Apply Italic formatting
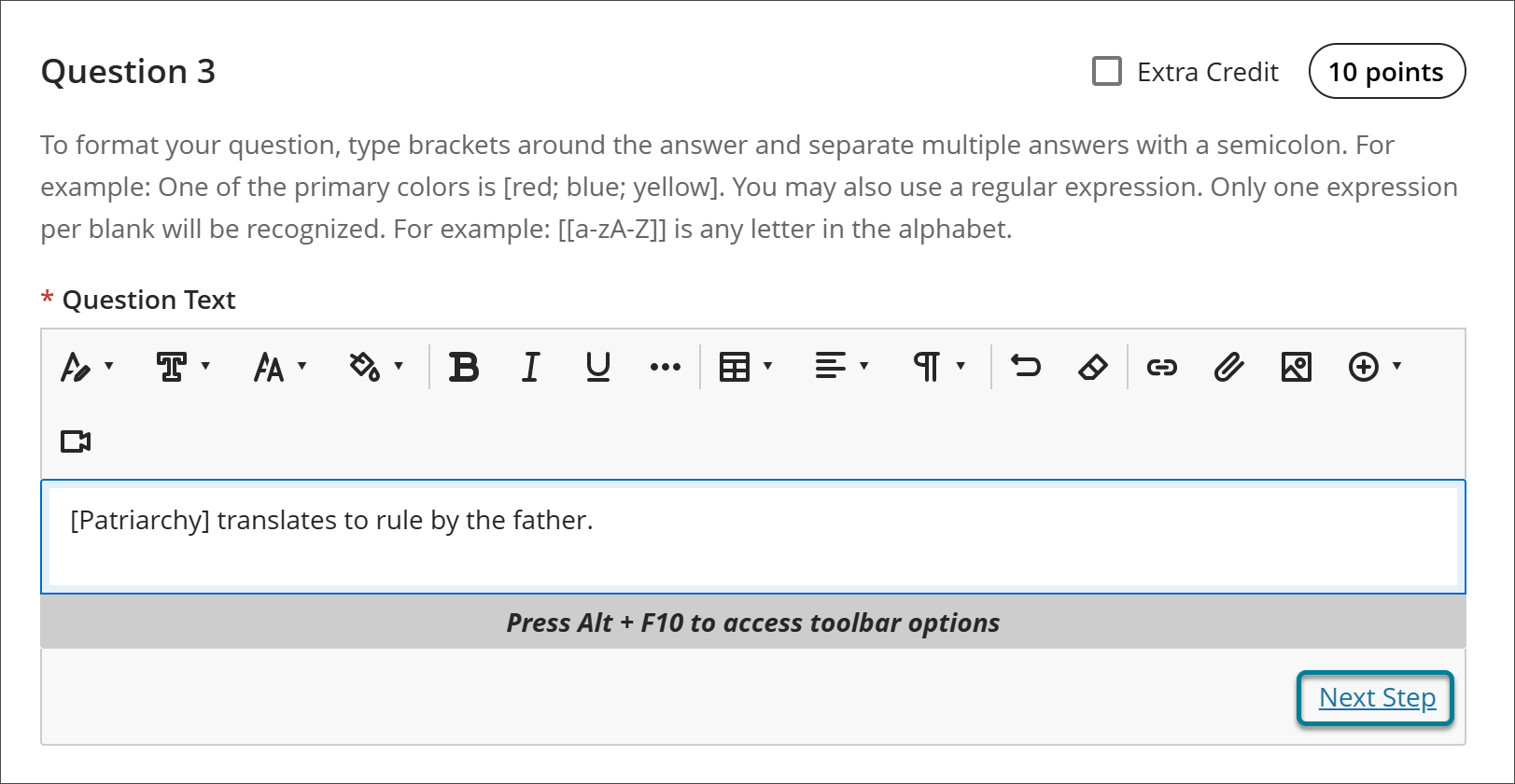This screenshot has height=784, width=1515. coord(531,367)
